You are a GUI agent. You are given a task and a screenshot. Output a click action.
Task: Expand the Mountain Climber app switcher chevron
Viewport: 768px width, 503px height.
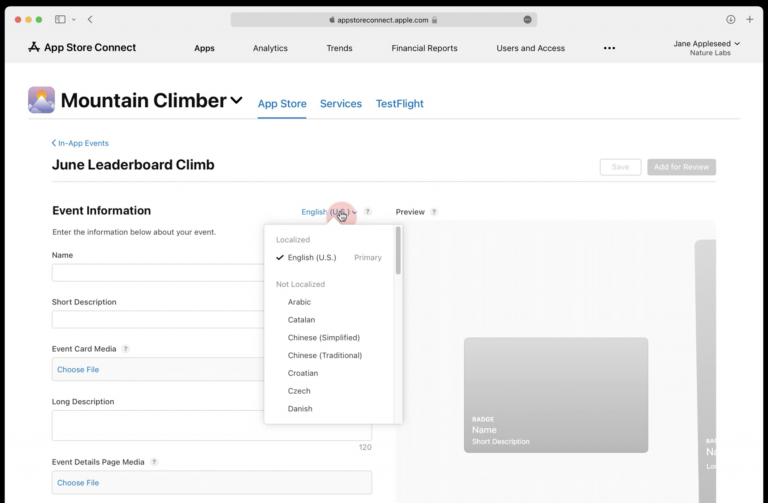(x=236, y=100)
